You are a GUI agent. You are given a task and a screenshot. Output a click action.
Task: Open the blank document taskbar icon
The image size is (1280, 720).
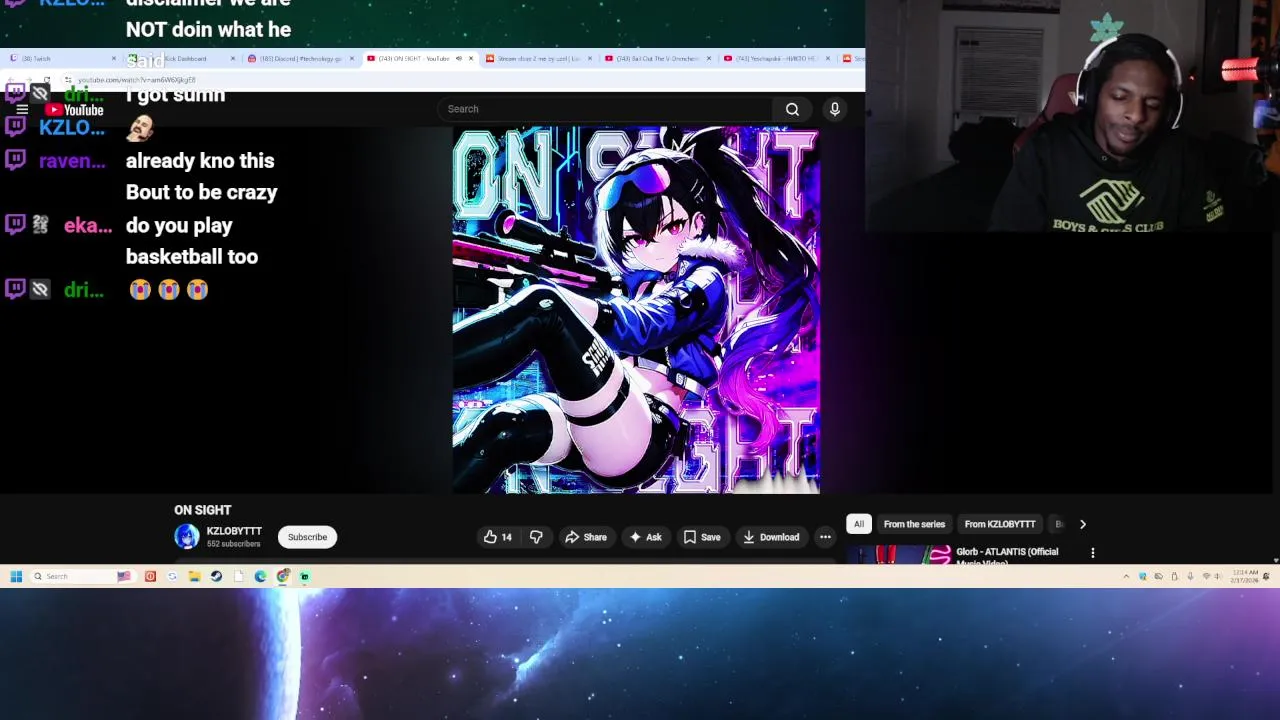(238, 576)
